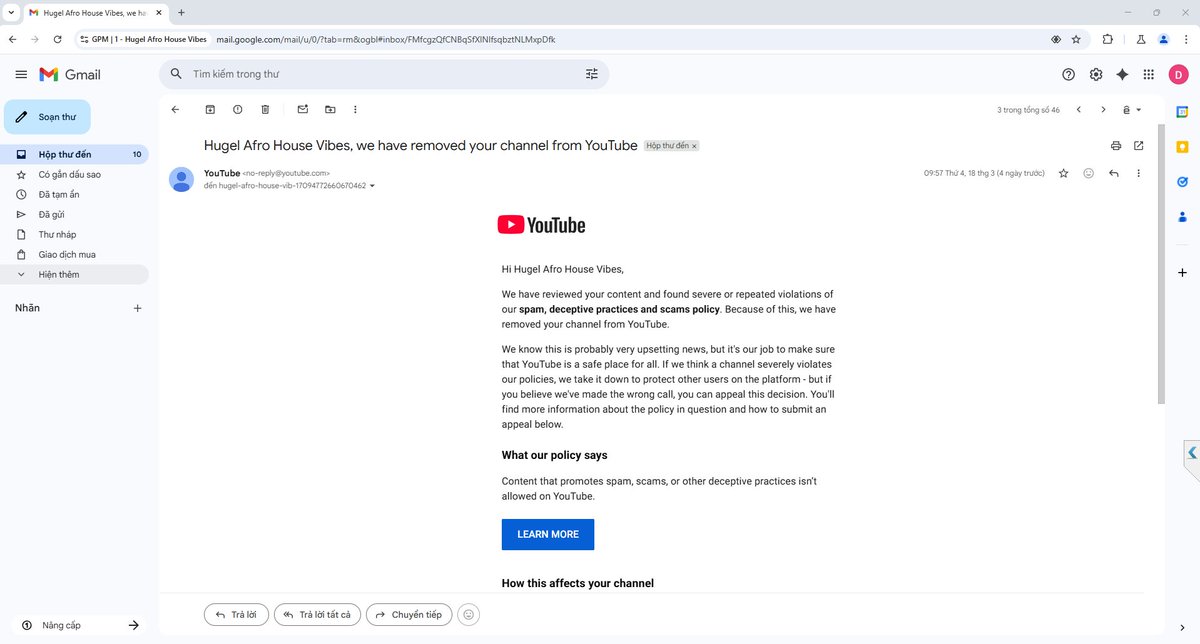Open a new browser tab

click(181, 12)
